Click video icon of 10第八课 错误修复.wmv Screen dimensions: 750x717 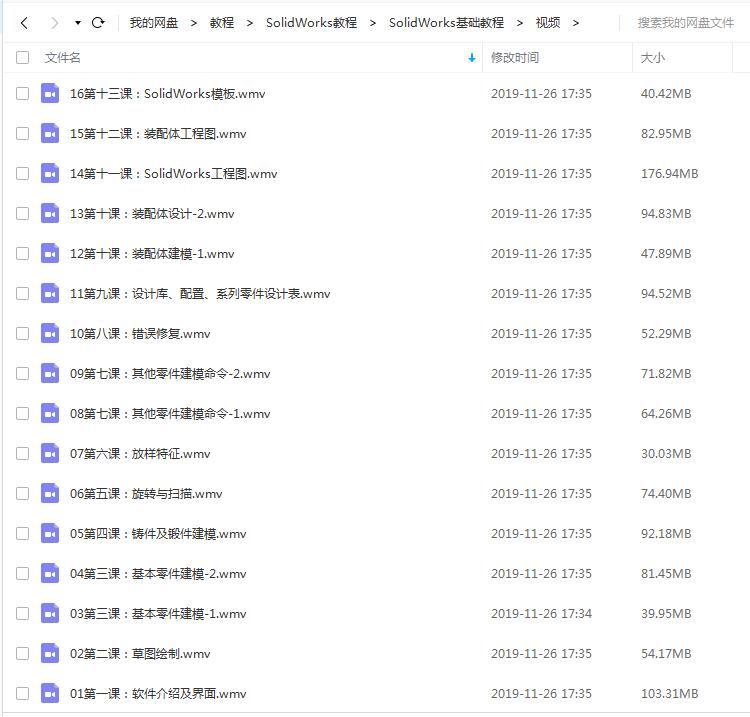click(x=50, y=333)
